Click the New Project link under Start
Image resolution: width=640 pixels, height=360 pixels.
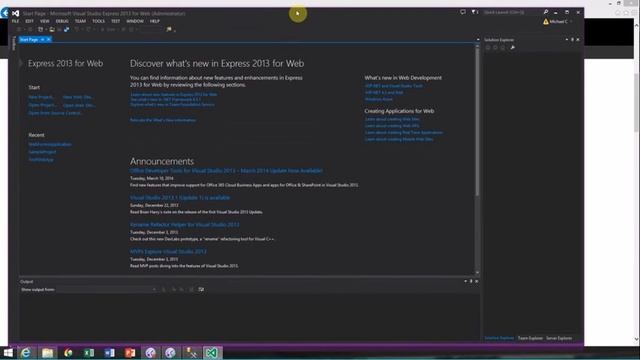click(41, 97)
